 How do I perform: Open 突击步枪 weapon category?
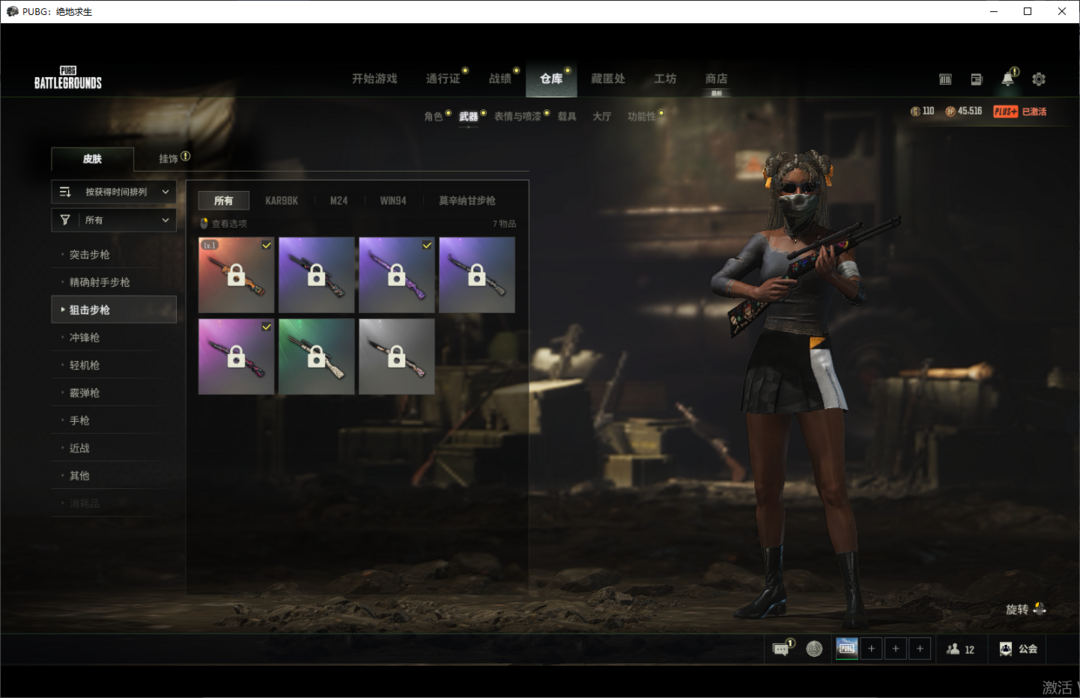tap(114, 254)
